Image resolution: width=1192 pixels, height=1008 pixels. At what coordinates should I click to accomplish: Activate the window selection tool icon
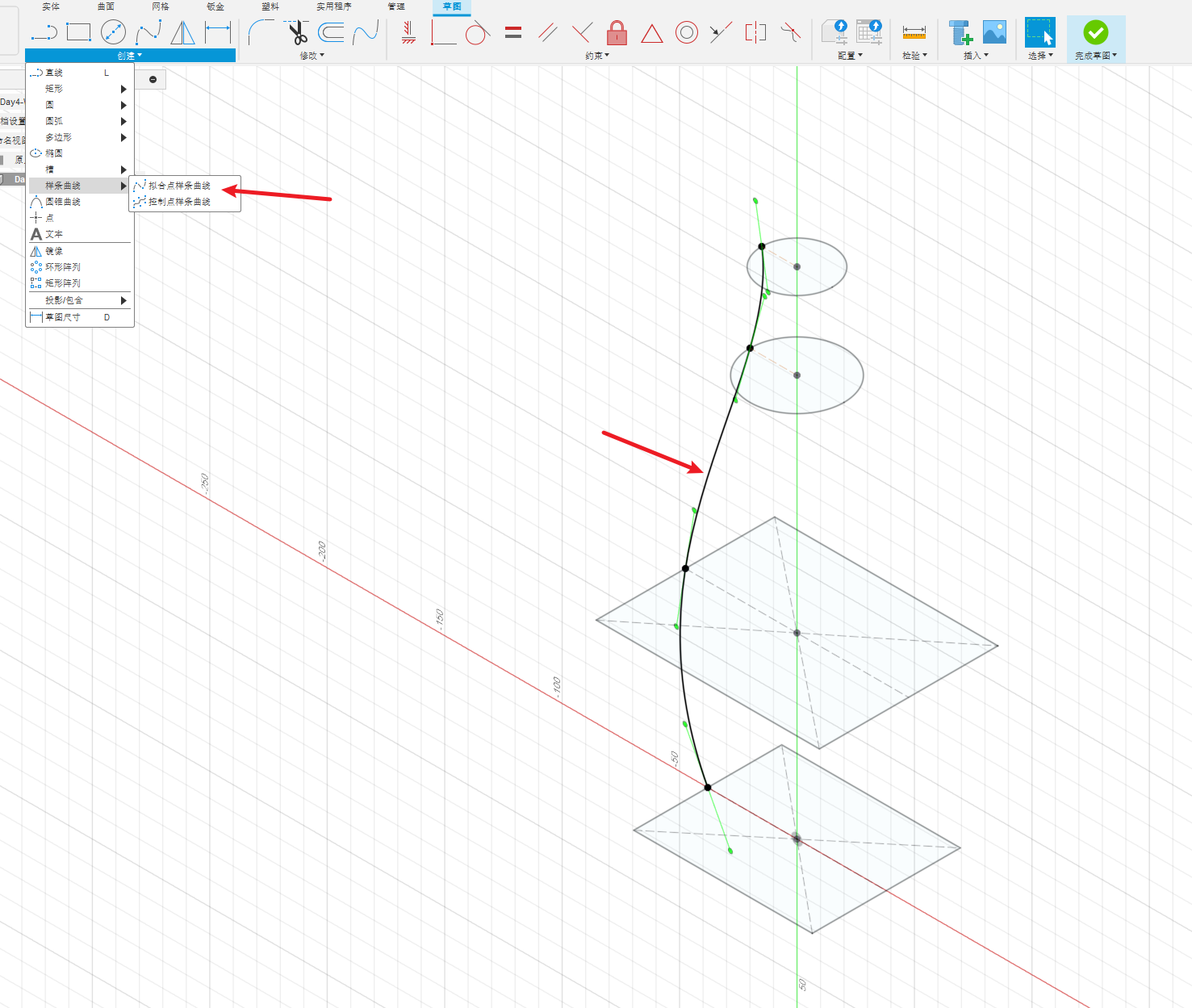[1039, 33]
